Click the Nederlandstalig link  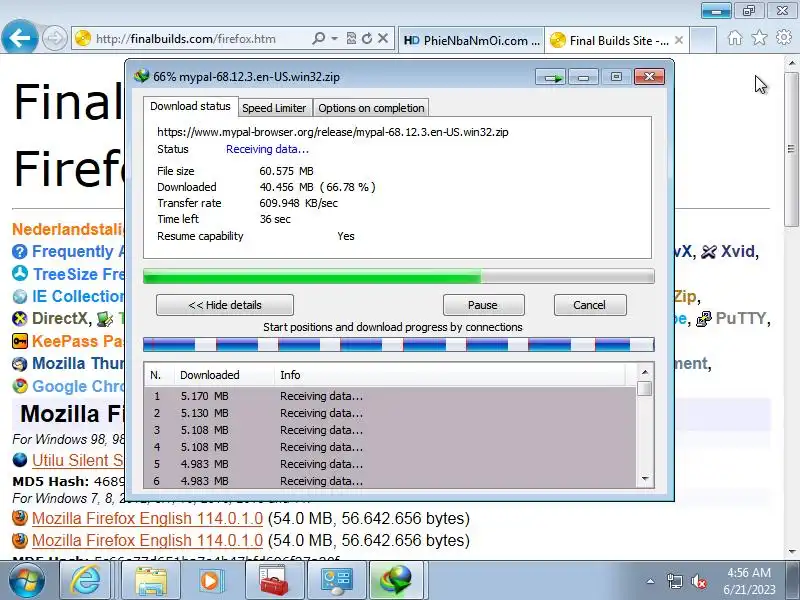pyautogui.click(x=68, y=229)
